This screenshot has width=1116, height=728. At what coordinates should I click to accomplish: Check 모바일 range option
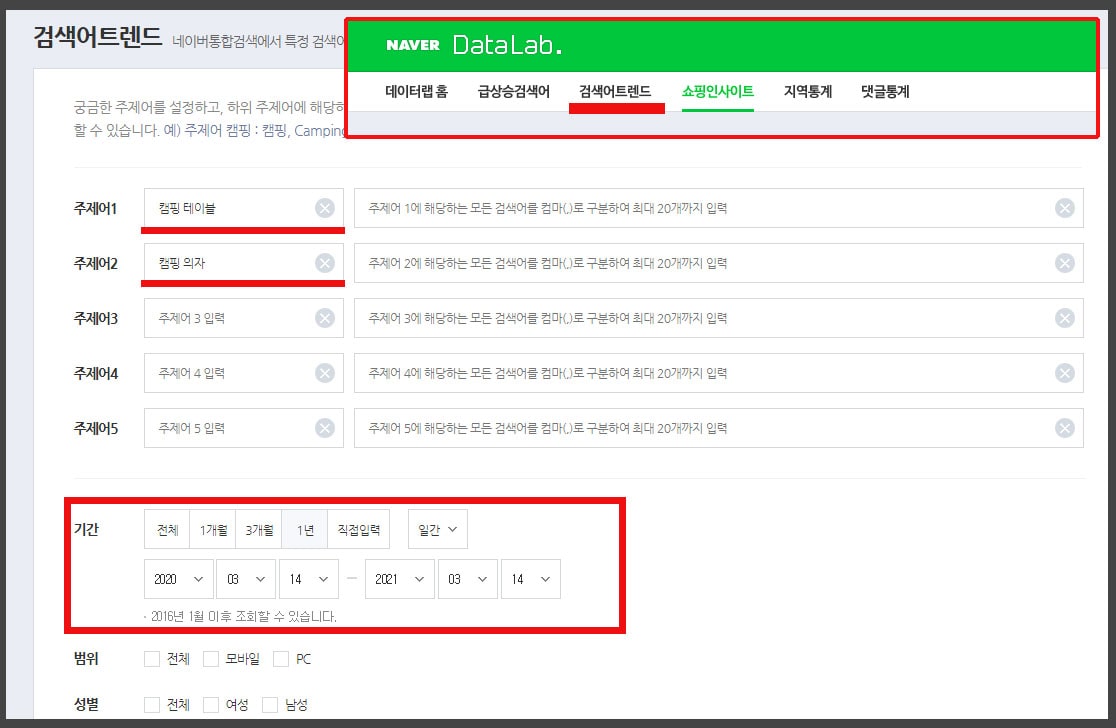tap(211, 659)
